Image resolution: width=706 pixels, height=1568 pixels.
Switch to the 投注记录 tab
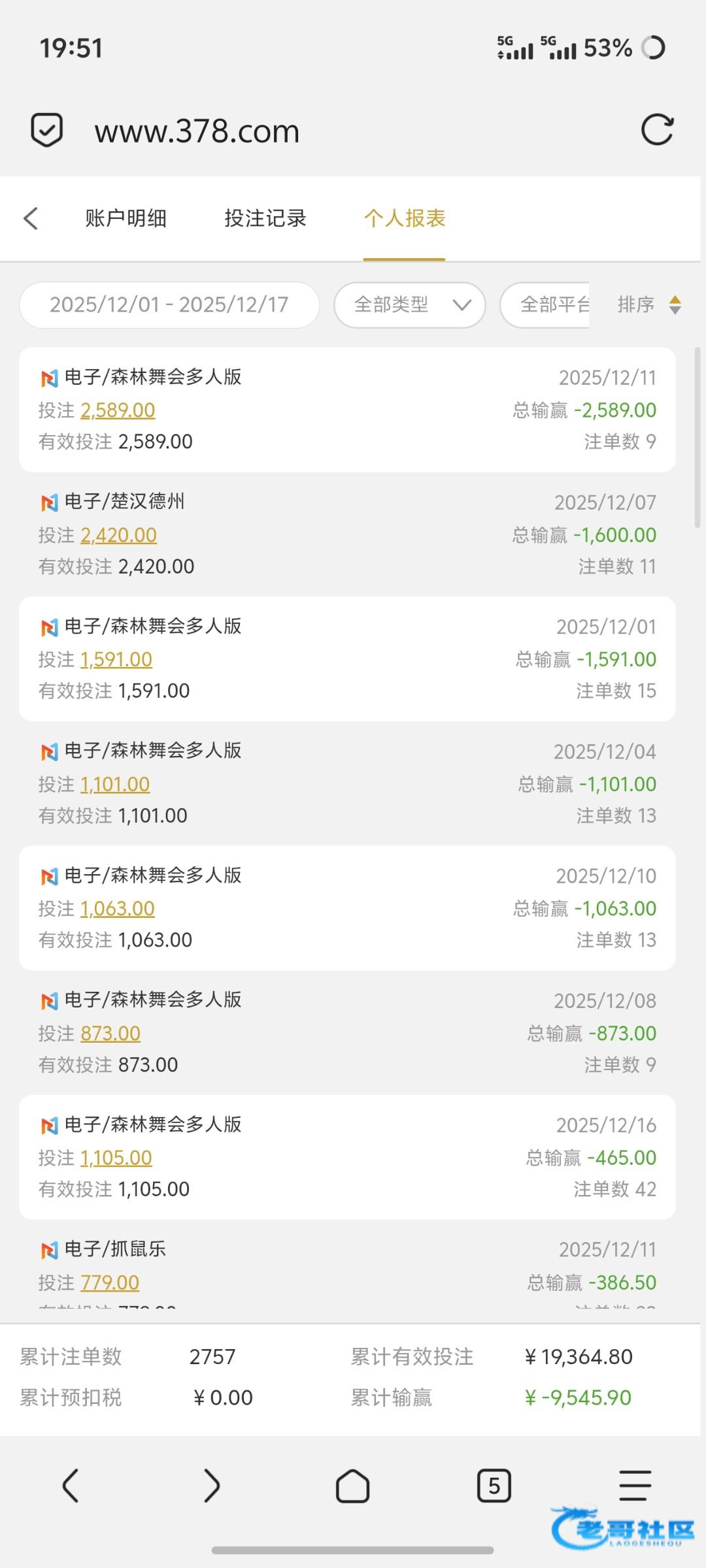pyautogui.click(x=265, y=218)
